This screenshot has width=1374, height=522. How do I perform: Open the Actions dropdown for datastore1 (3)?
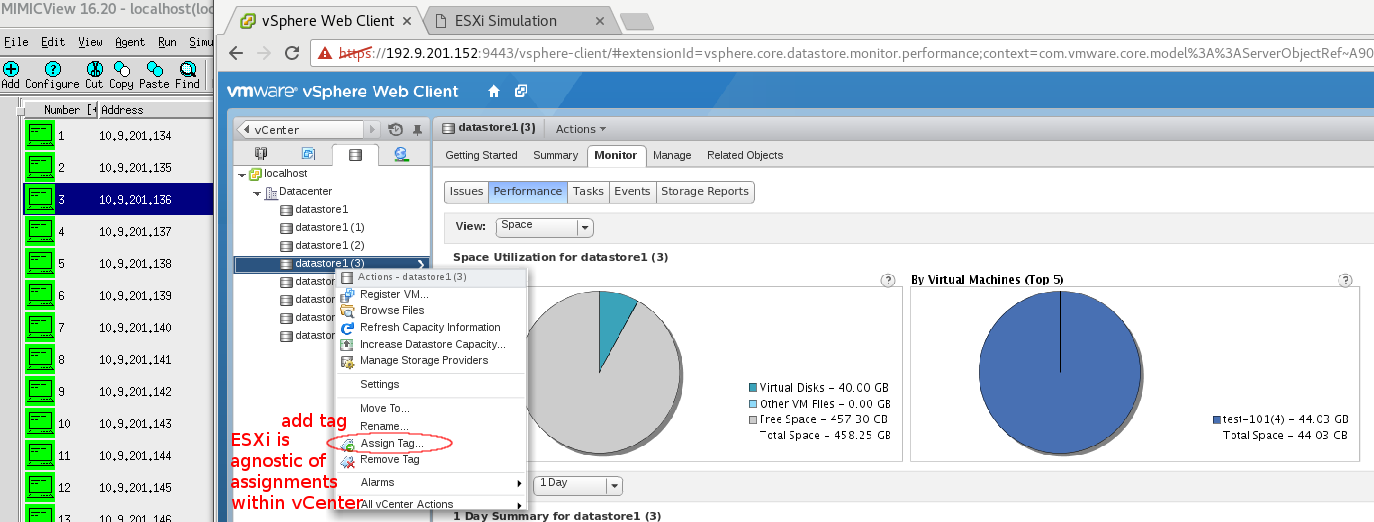pyautogui.click(x=581, y=129)
